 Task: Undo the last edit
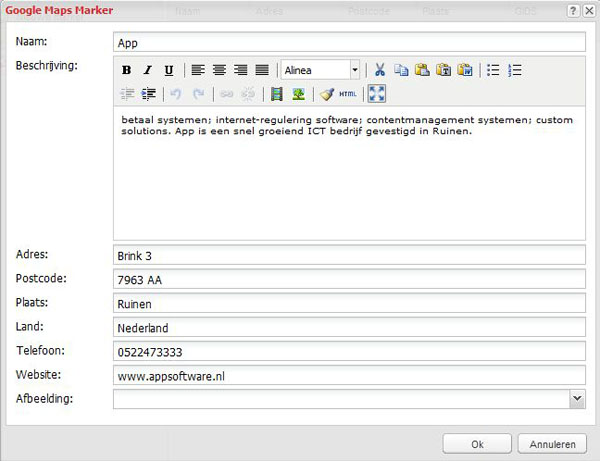176,94
